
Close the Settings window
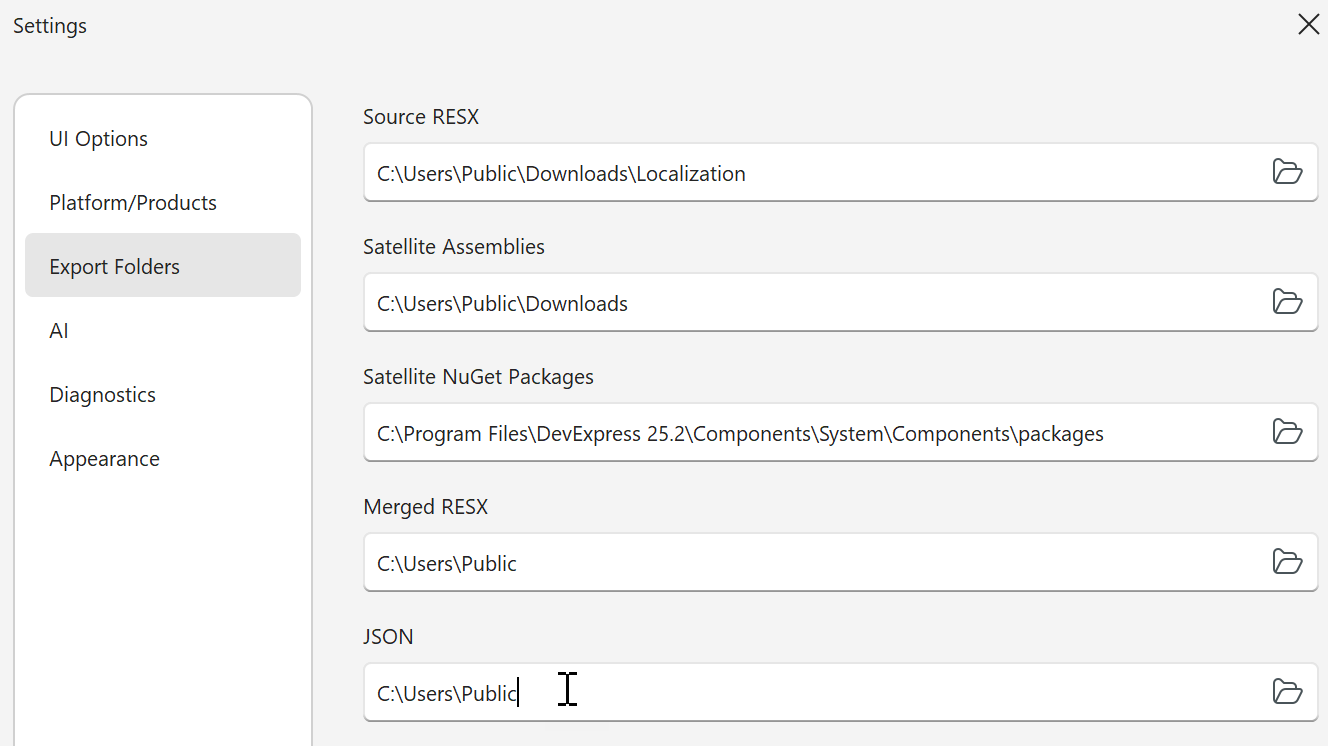[1308, 25]
